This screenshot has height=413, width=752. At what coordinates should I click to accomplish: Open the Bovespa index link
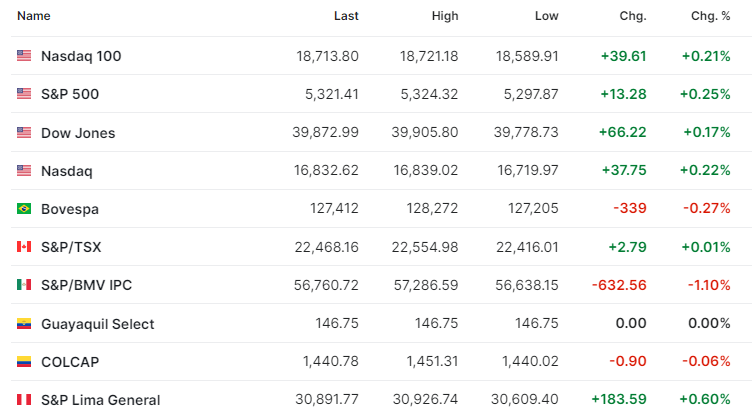[70, 209]
